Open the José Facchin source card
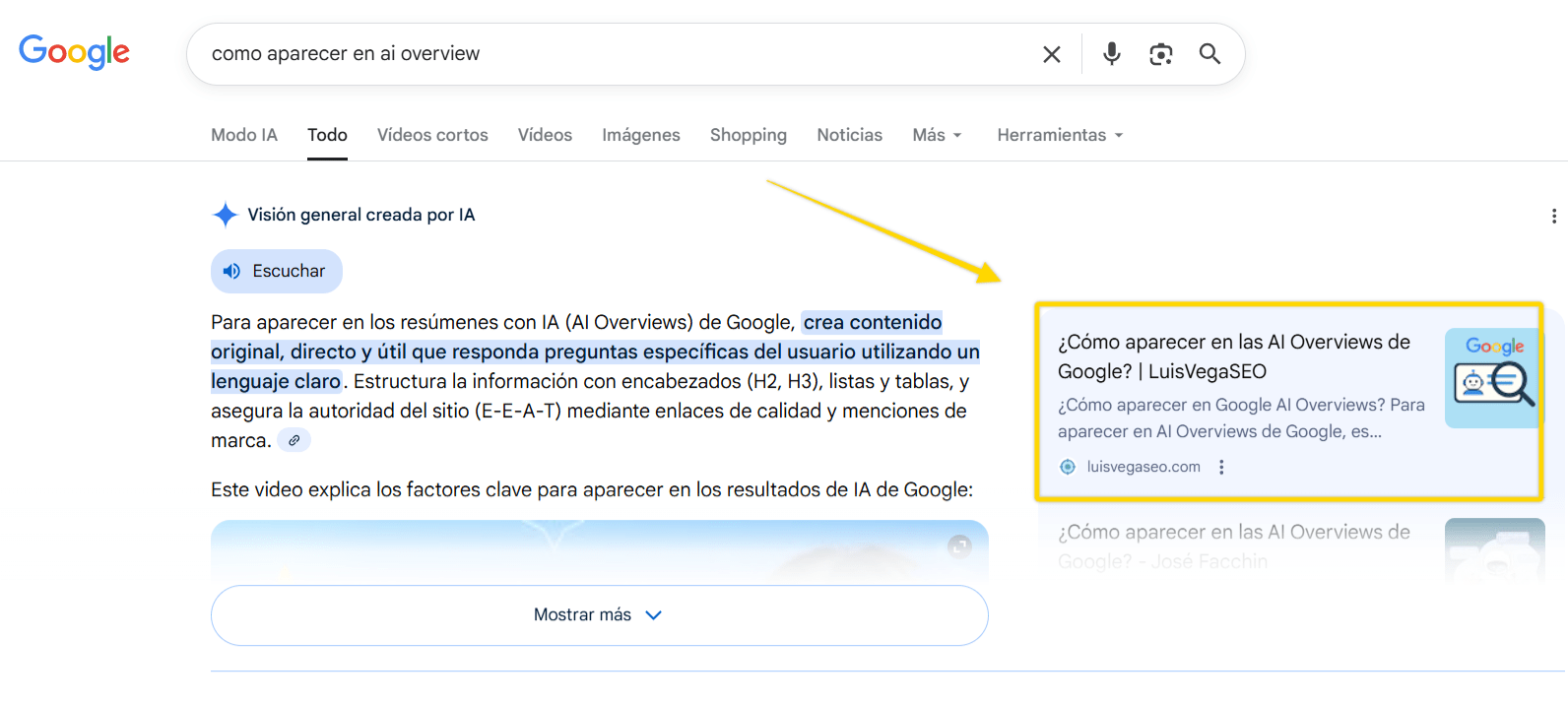The width and height of the screenshot is (1568, 704). (1234, 546)
